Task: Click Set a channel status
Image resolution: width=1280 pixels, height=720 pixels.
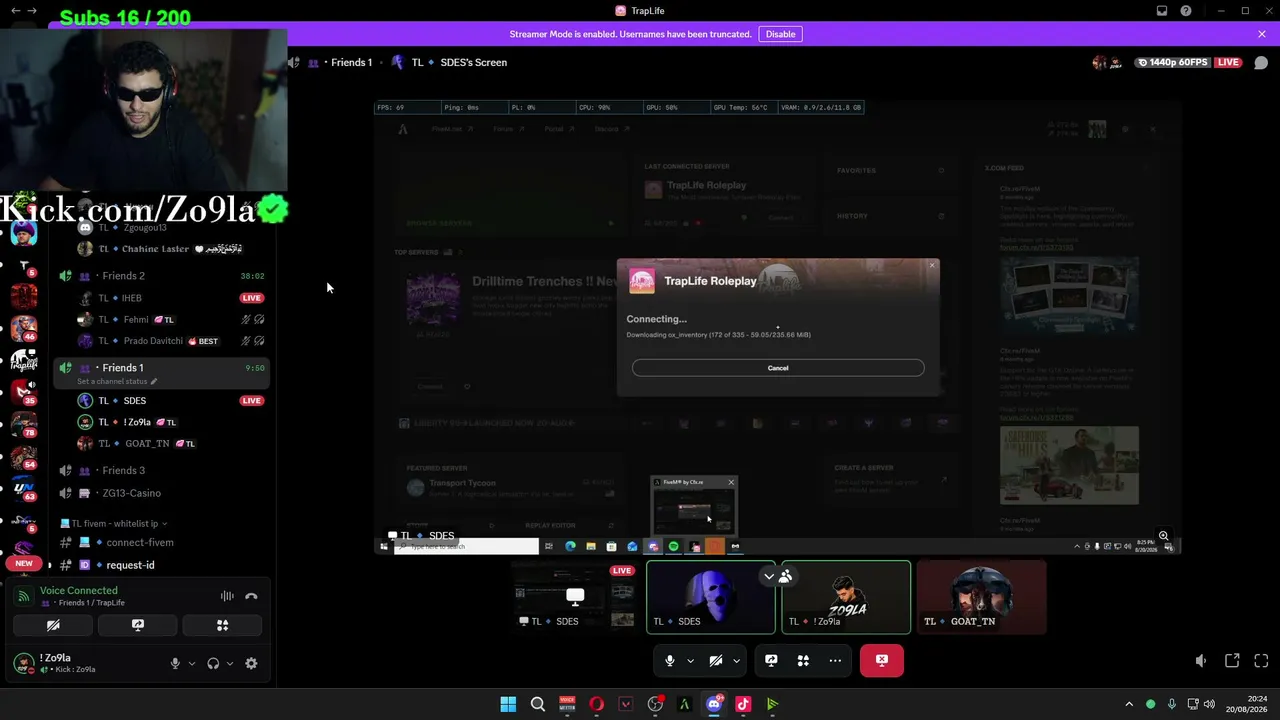Action: pos(113,382)
